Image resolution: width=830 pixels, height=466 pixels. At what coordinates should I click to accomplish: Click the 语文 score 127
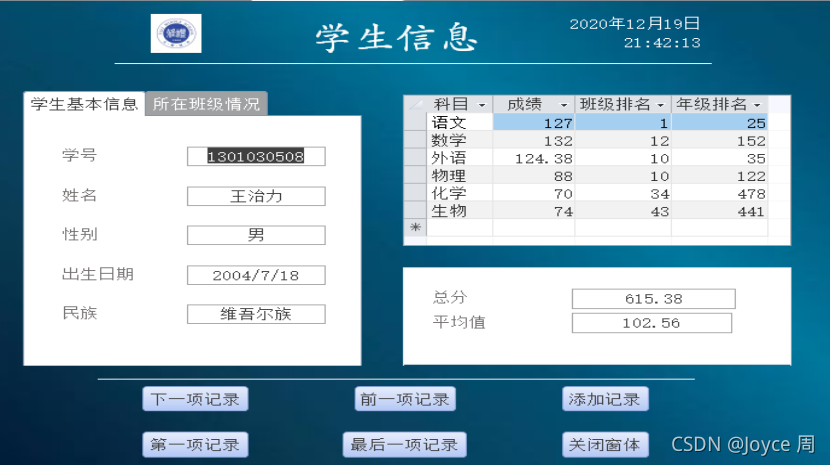coord(534,122)
